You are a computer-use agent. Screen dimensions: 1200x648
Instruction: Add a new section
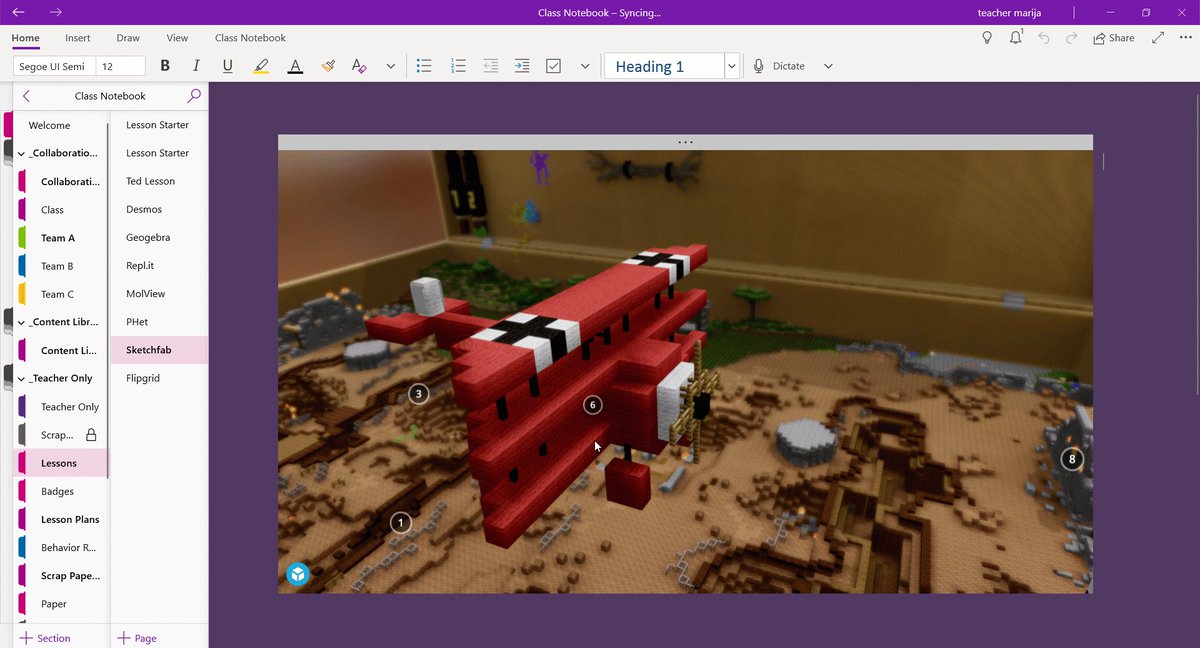[x=45, y=638]
